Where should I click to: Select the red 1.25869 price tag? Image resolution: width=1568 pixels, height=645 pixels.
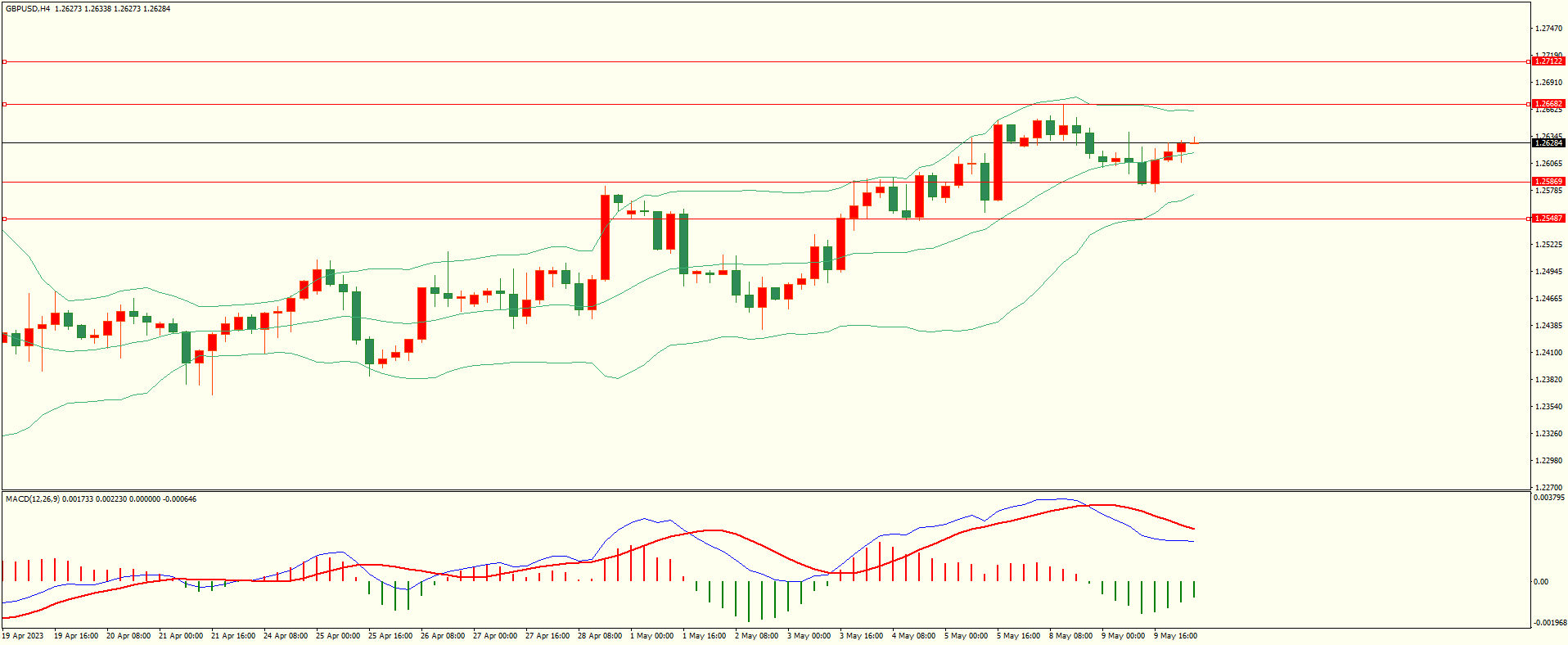pyautogui.click(x=1548, y=182)
